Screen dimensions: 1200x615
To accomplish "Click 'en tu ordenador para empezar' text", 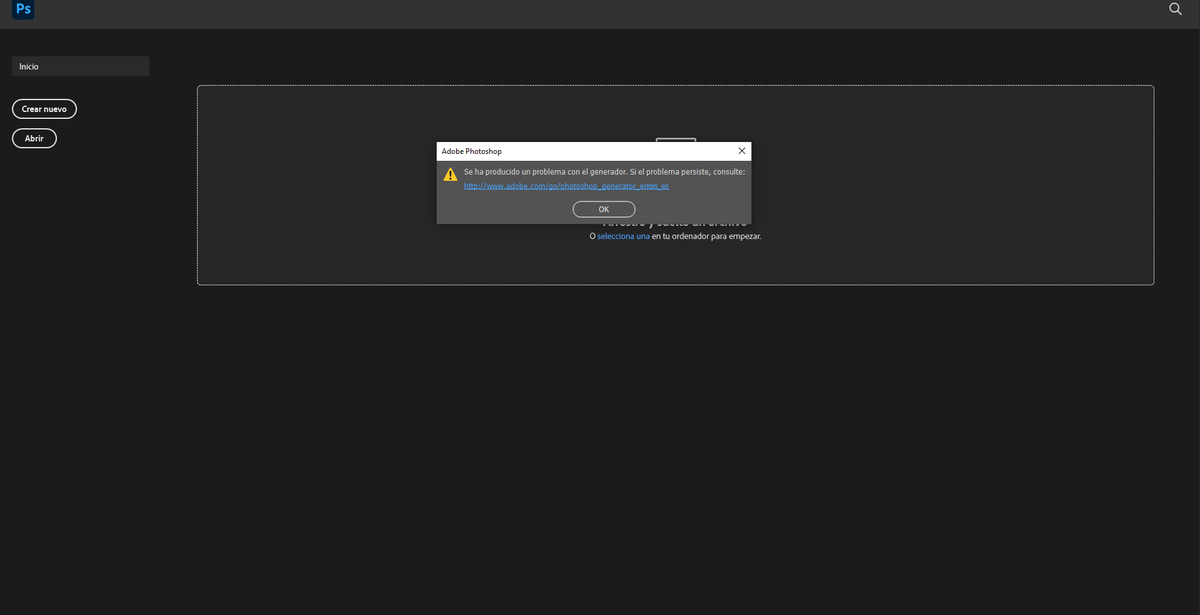I will pyautogui.click(x=706, y=236).
